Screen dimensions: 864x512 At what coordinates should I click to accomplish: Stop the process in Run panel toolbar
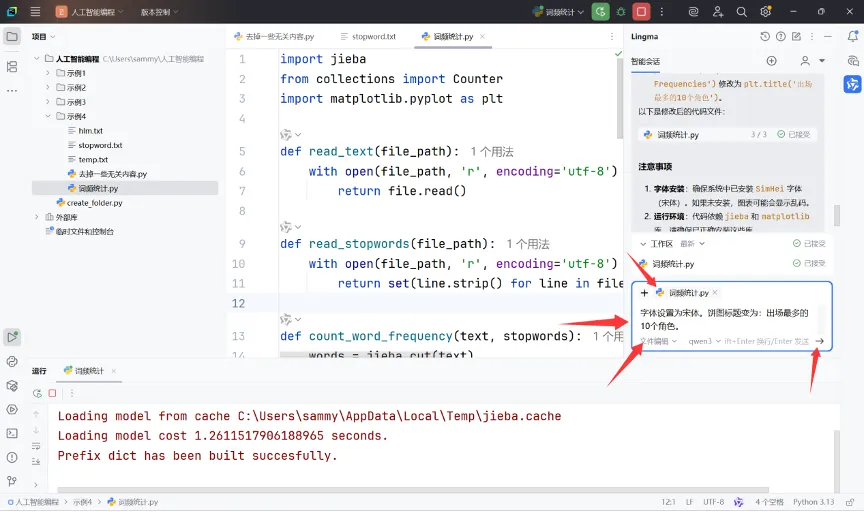52,393
